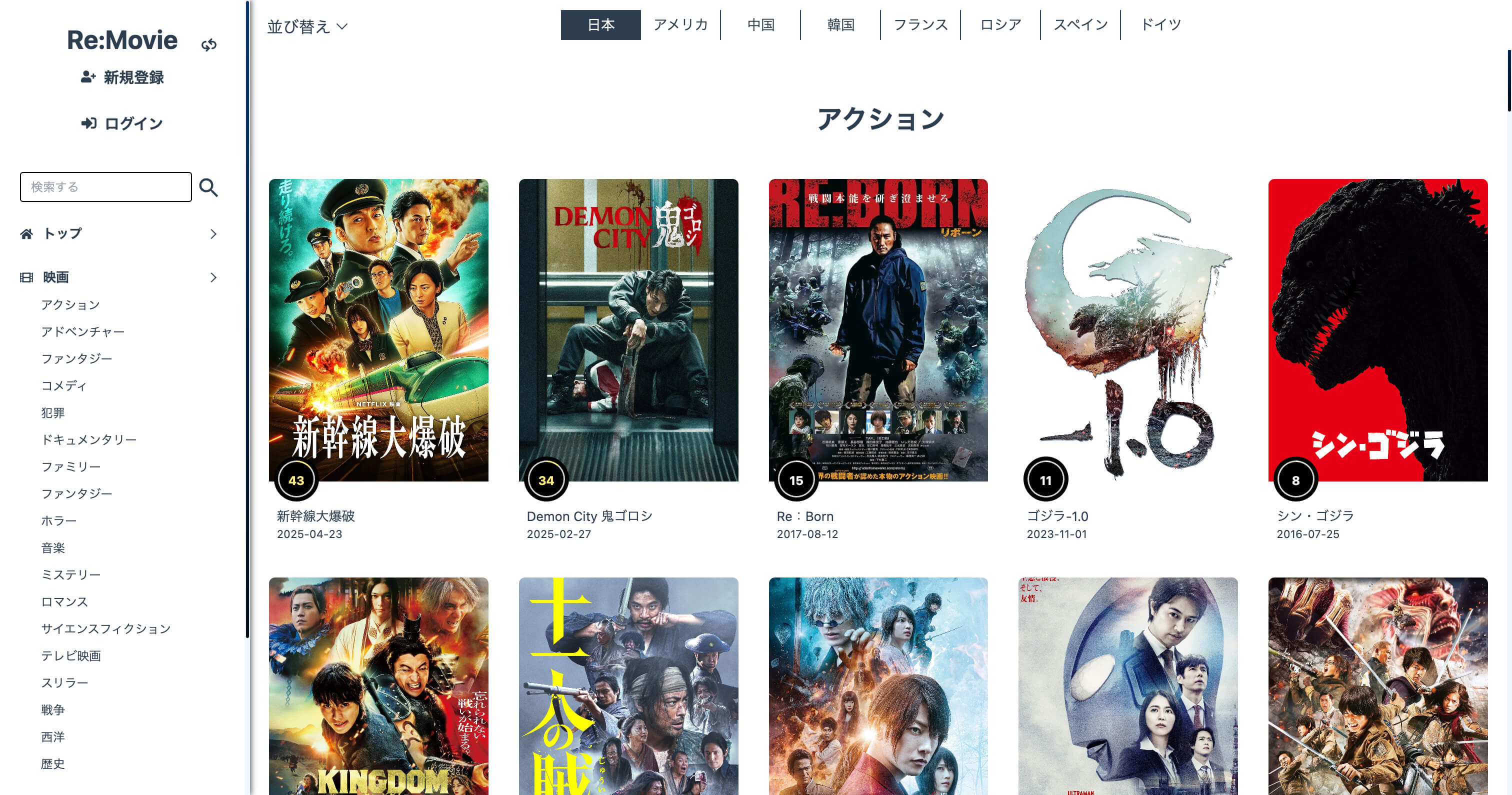Click the 新幹線大爆破 title text

pyautogui.click(x=316, y=516)
